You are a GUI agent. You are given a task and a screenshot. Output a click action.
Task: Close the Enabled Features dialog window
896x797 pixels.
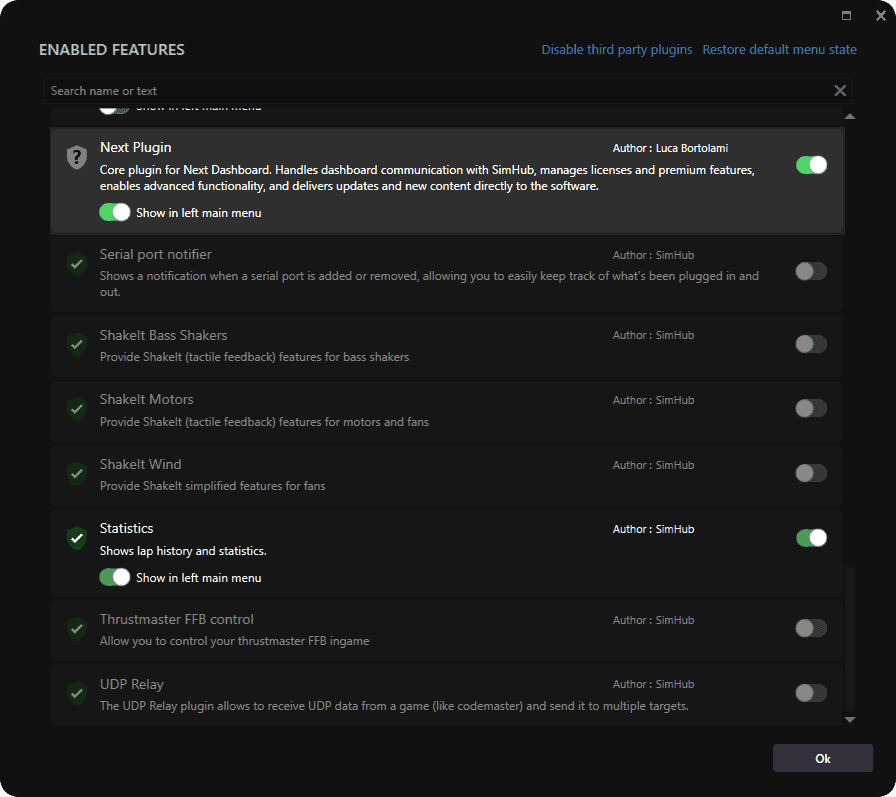(881, 16)
